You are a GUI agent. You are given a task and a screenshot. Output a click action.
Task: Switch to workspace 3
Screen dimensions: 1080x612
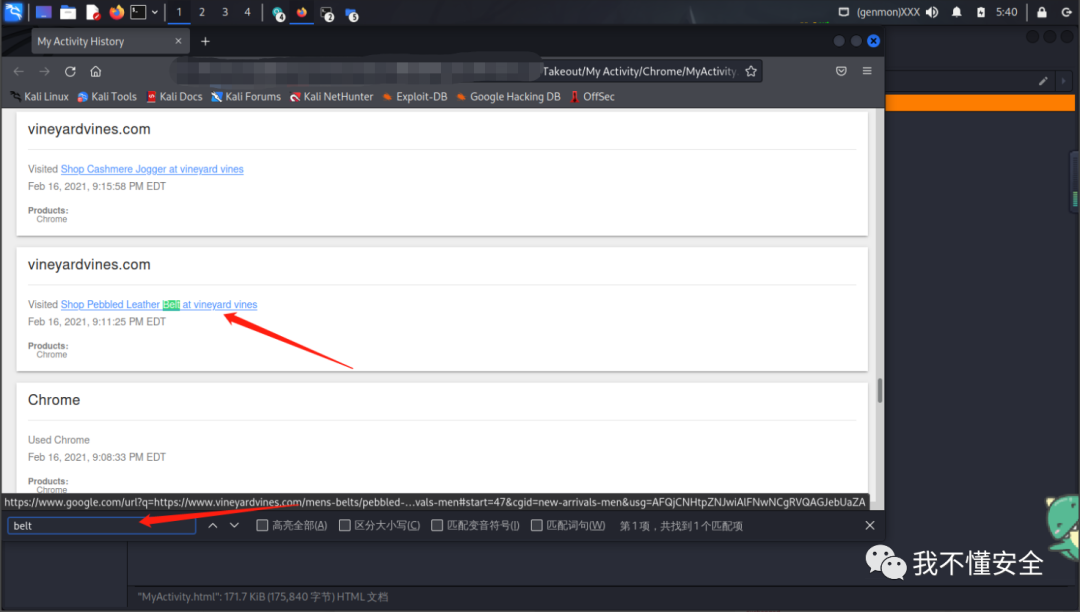(x=225, y=12)
